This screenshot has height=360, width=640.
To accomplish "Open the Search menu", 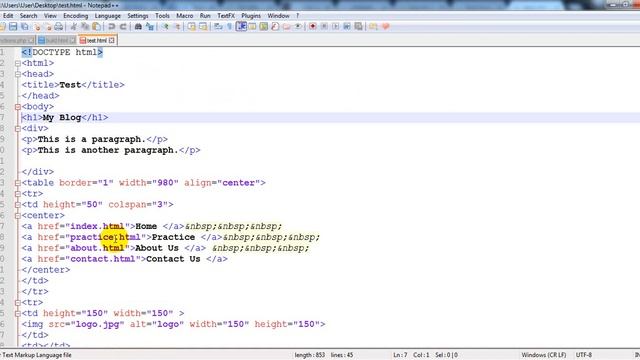I will click(29, 16).
